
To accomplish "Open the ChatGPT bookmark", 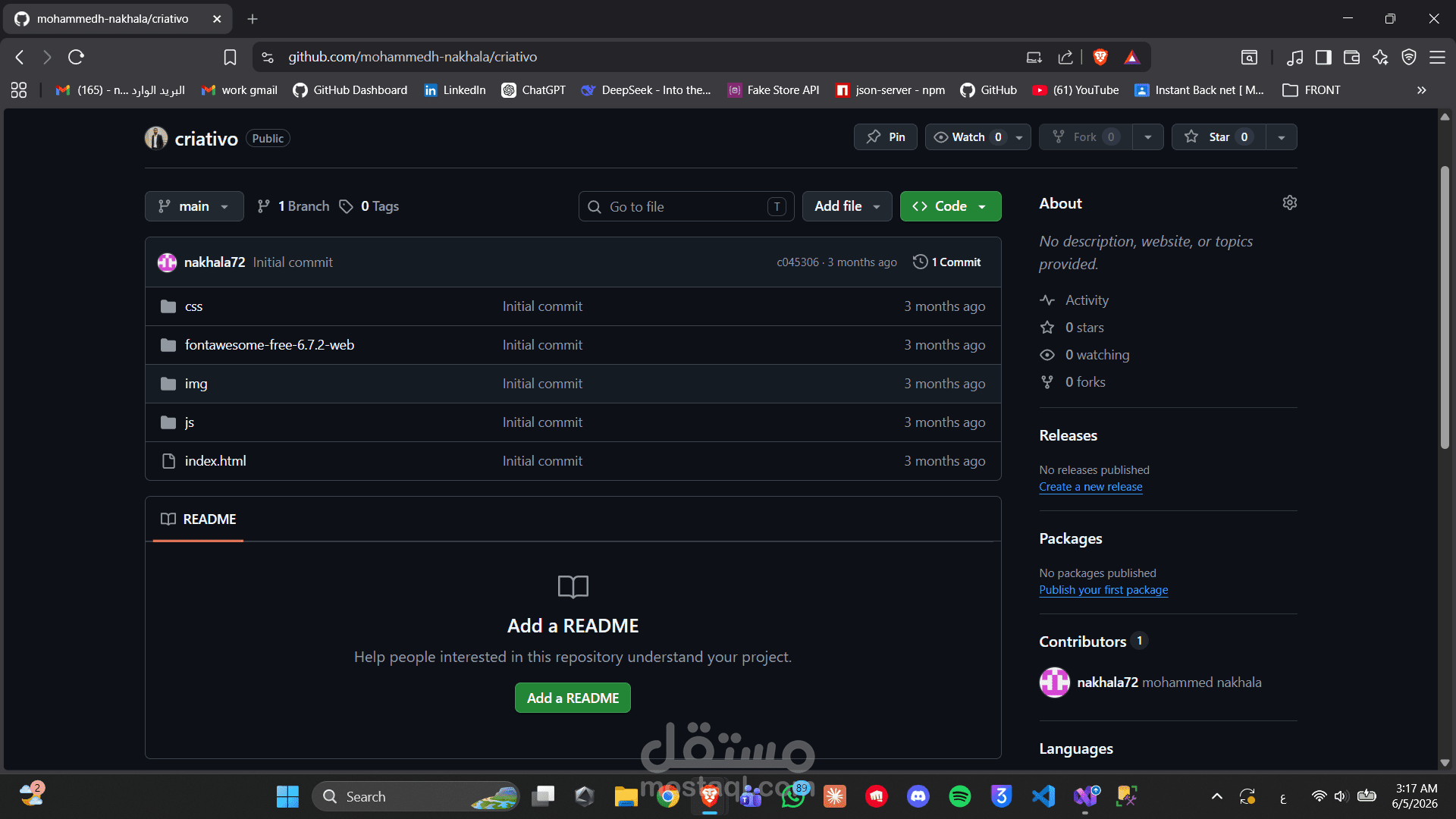I will [x=534, y=90].
